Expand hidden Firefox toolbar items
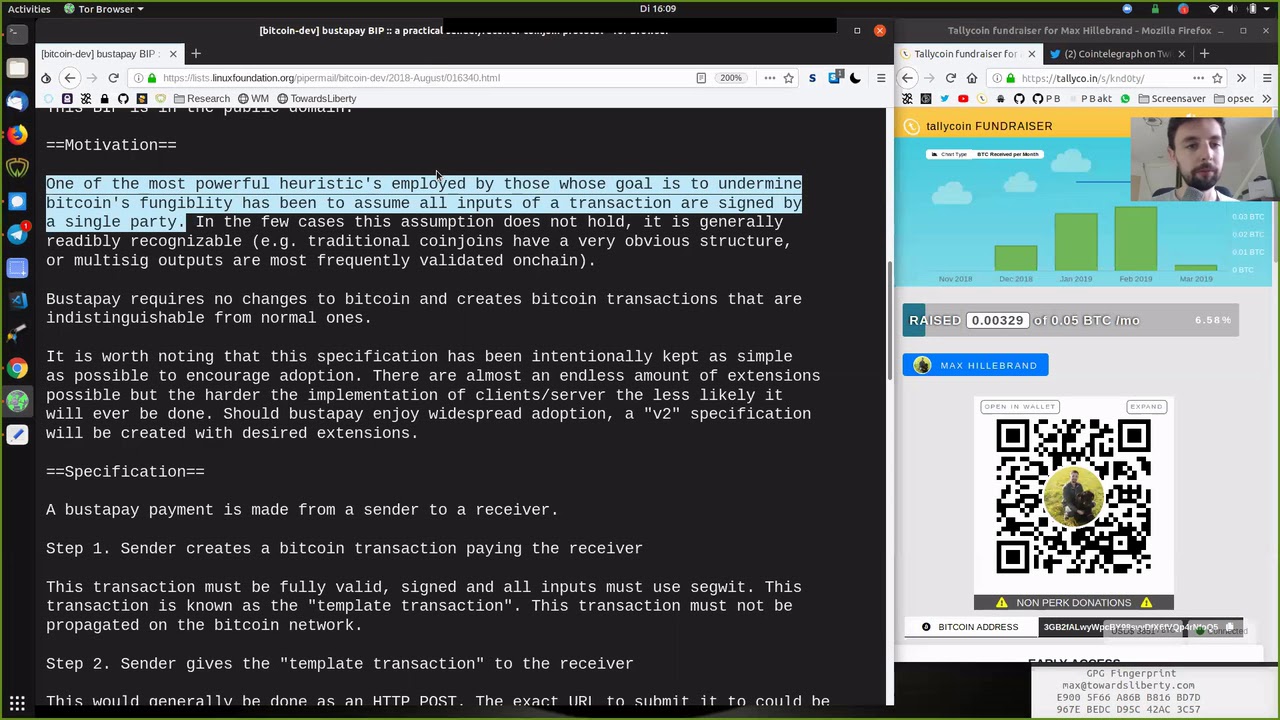Image resolution: width=1280 pixels, height=720 pixels. pos(1241,78)
